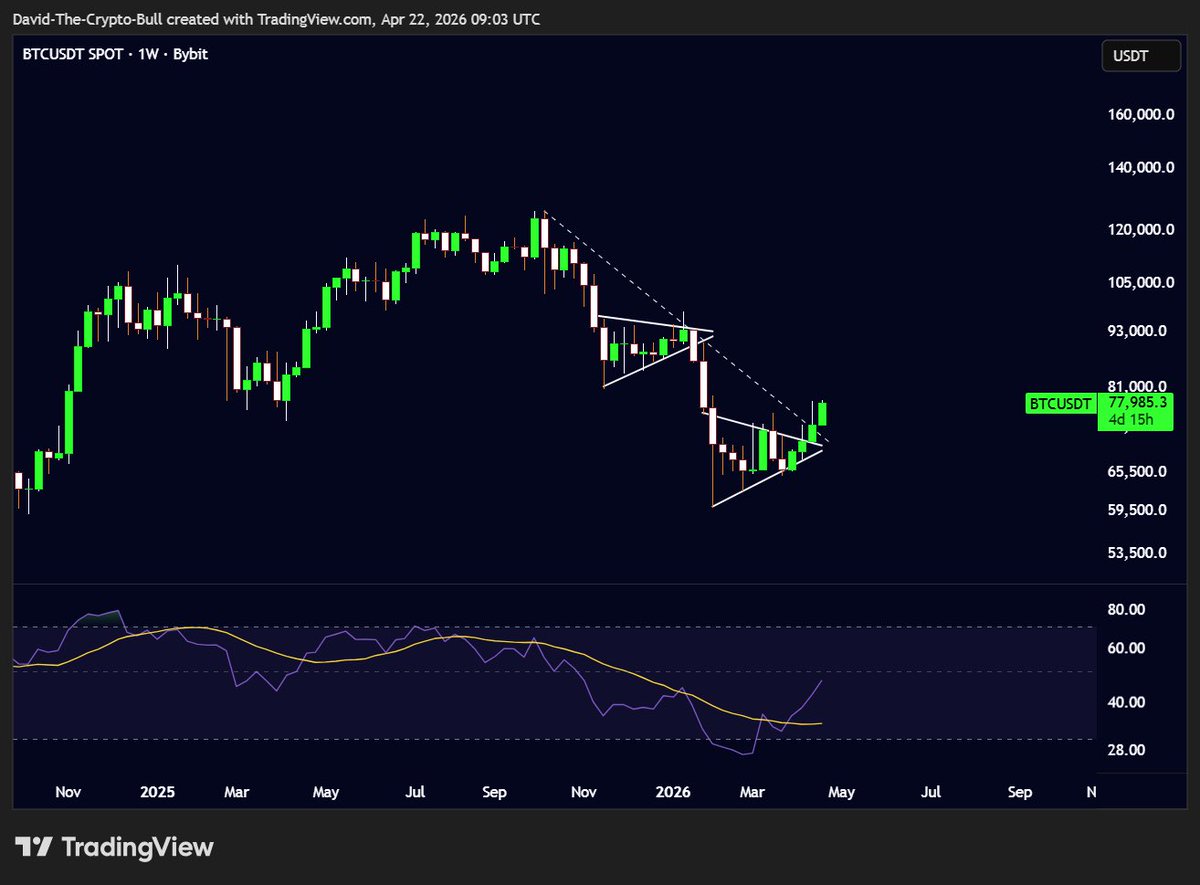Click the 53,500.0 price axis label
The image size is (1200, 885).
pyautogui.click(x=1135, y=552)
